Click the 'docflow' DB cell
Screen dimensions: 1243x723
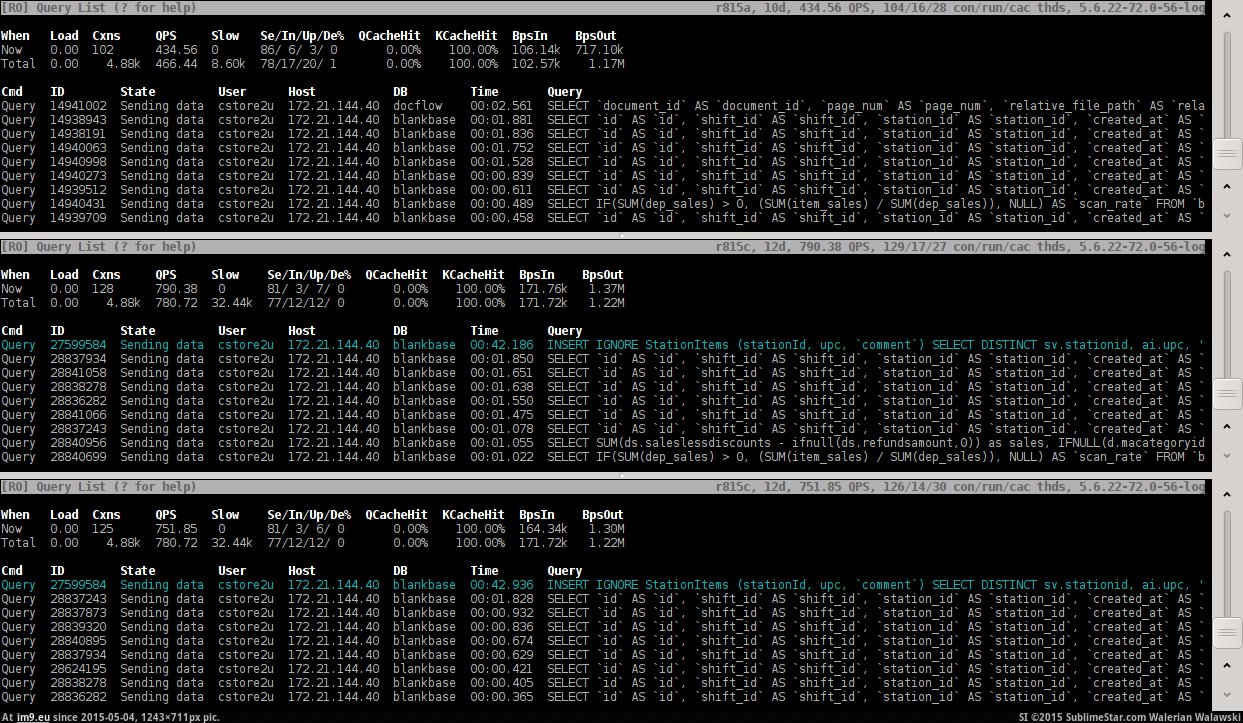(x=418, y=106)
